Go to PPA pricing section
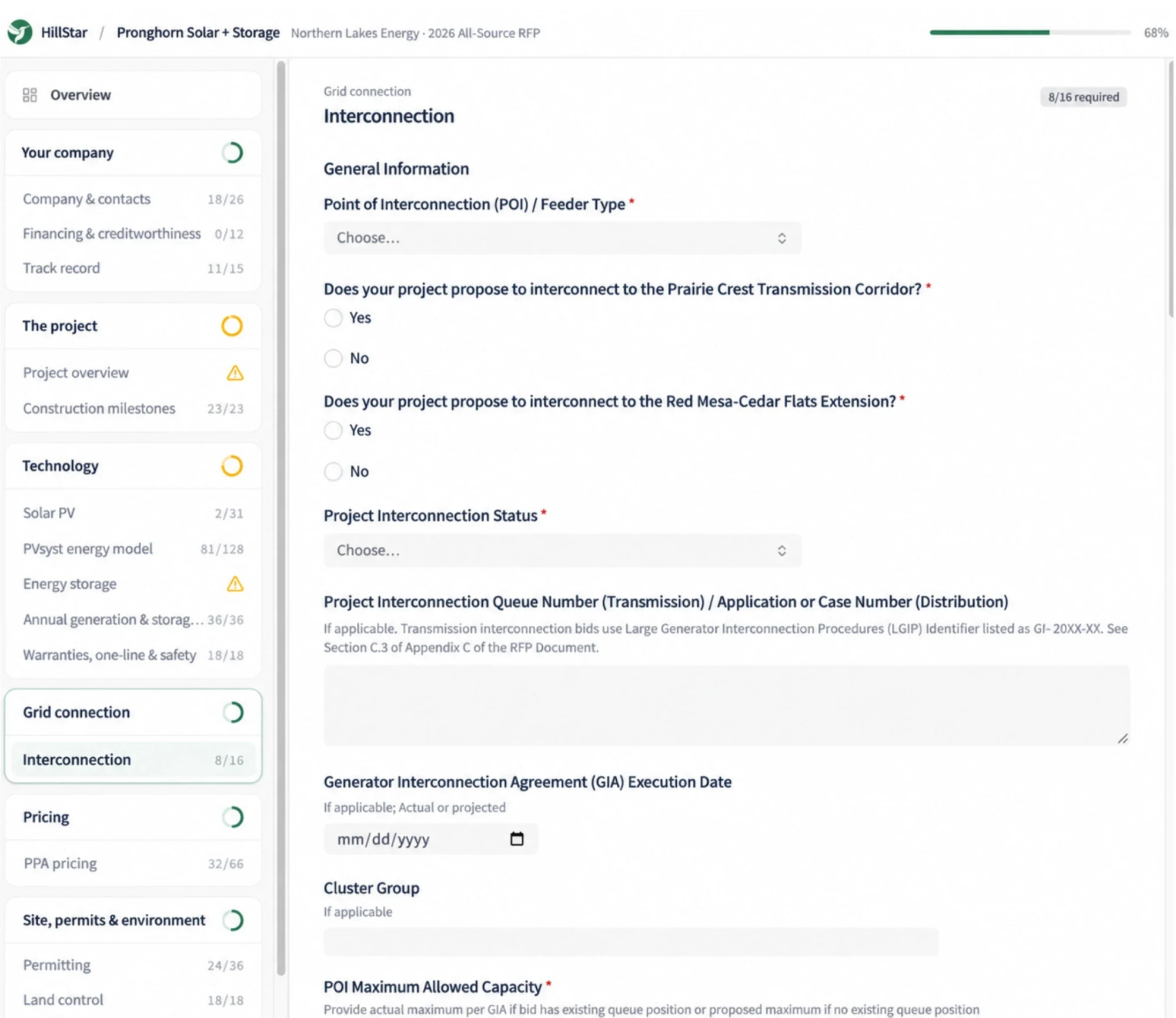The height and width of the screenshot is (1018, 1176). point(133,863)
